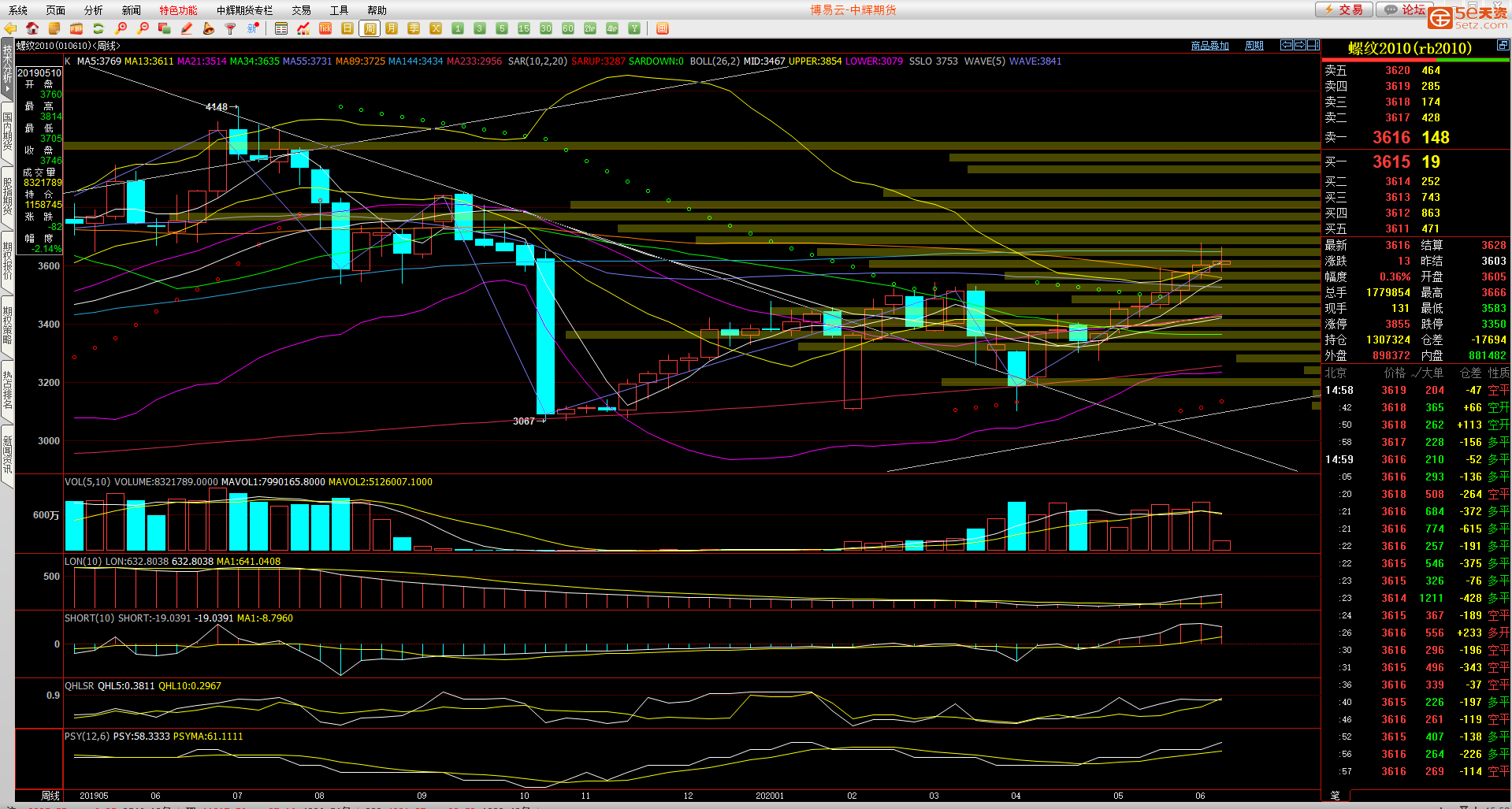
Task: Click the 交易 lightning button
Action: (1343, 9)
